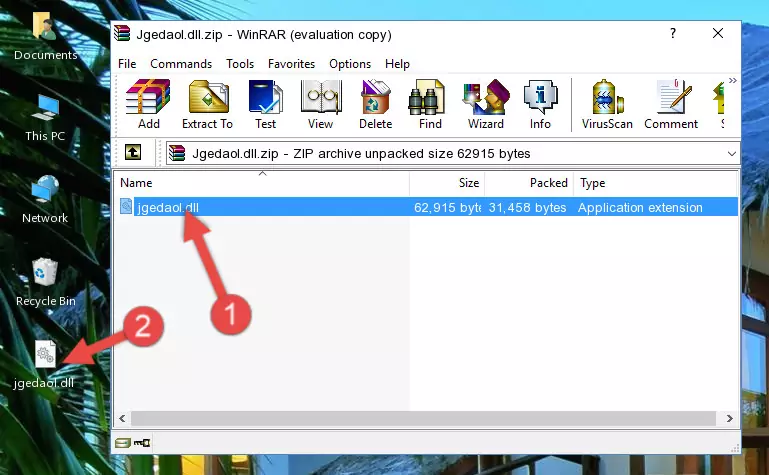
Task: Click the 31,458 bytes packed value
Action: 527,207
